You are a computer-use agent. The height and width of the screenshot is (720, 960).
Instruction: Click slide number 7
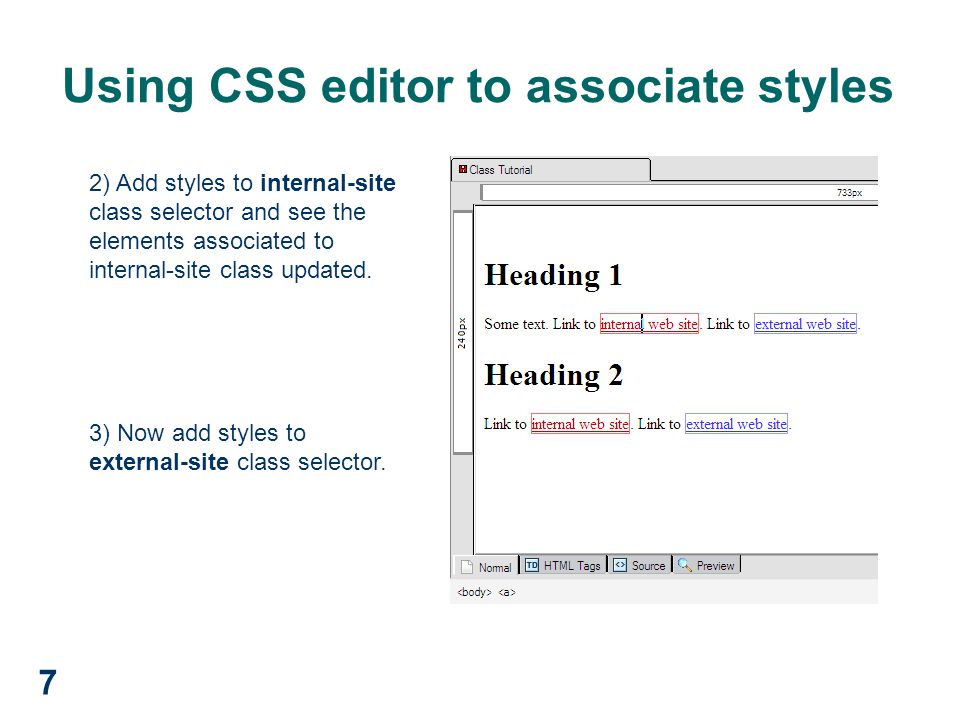point(48,682)
